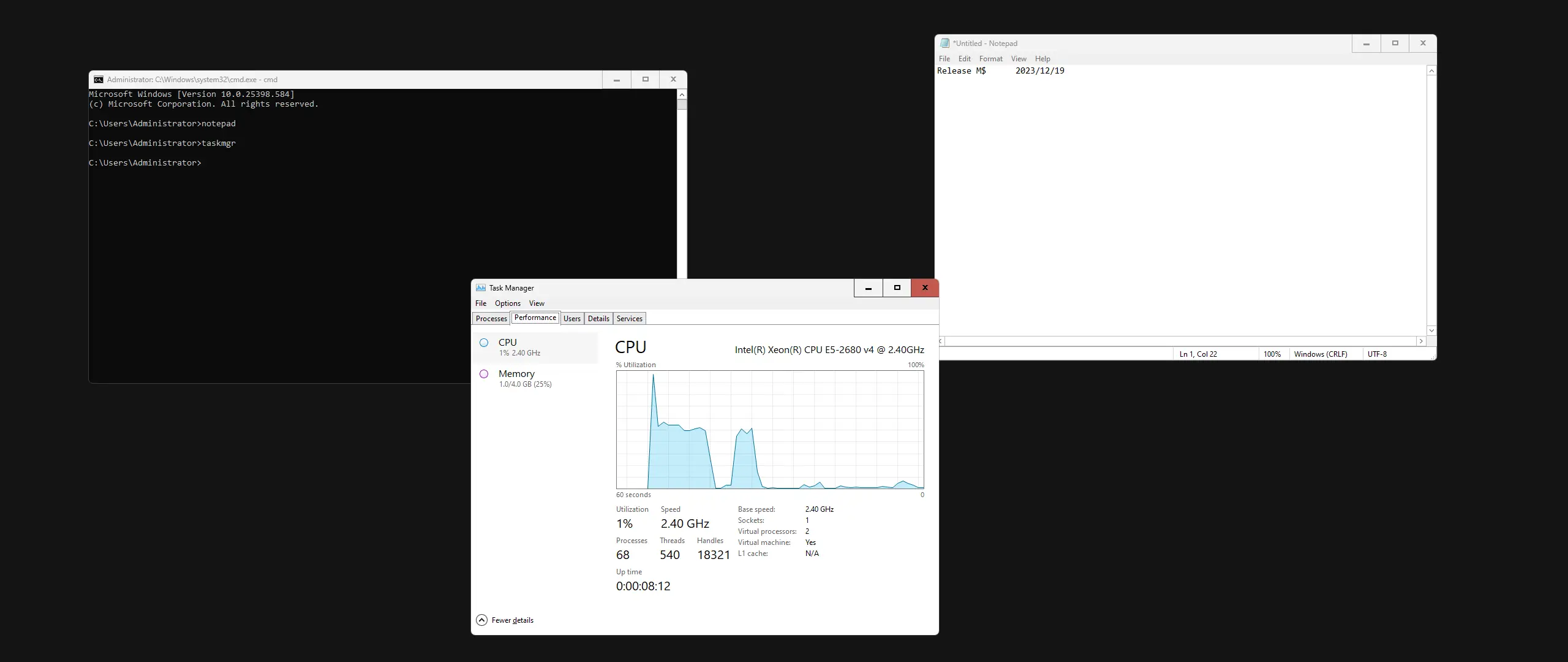Switch to the Processes tab
This screenshot has height=662, width=1568.
coord(491,319)
